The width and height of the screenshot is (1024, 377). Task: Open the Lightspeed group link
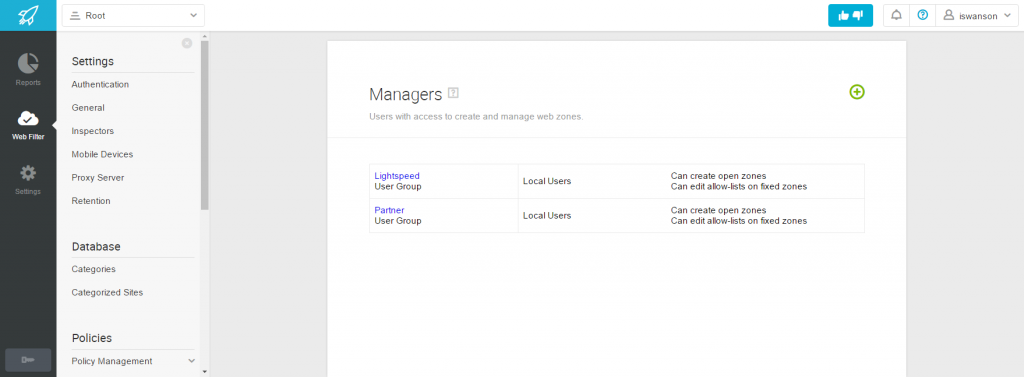point(396,176)
